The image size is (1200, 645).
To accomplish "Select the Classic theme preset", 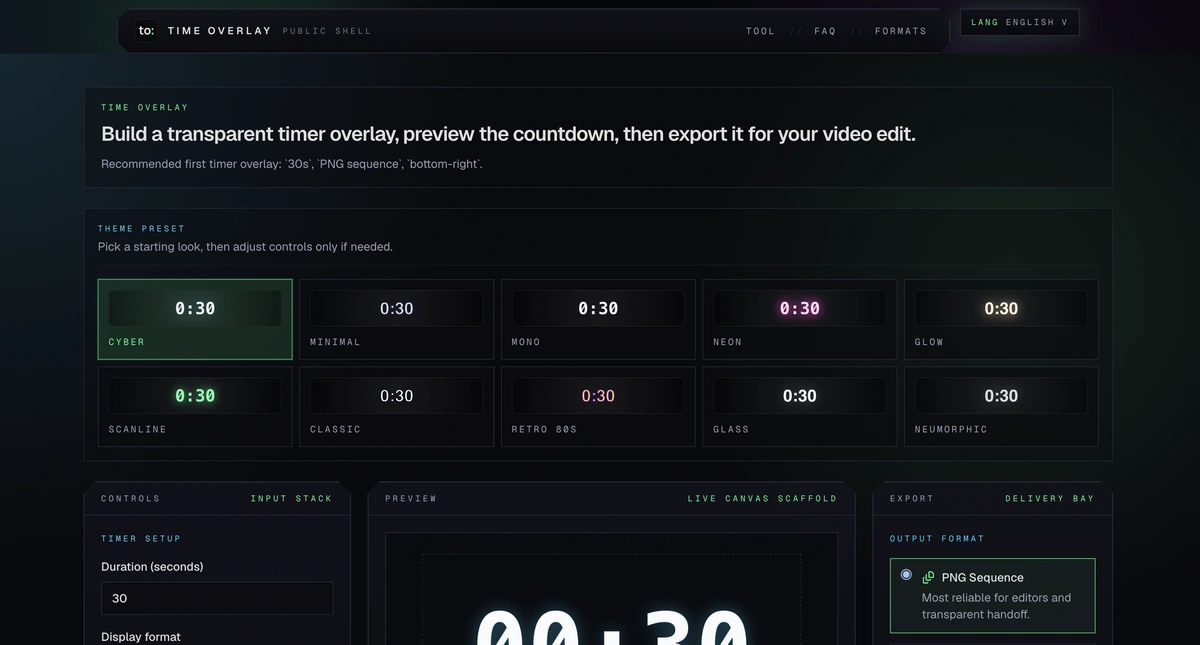I will tap(396, 407).
